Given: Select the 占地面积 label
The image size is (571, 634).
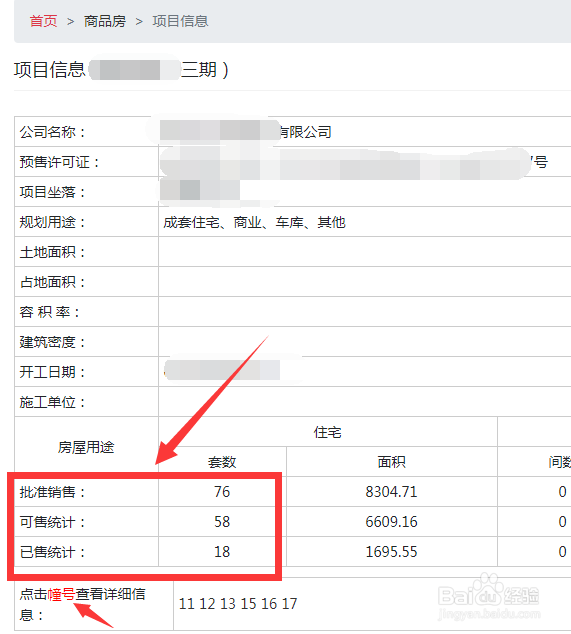Looking at the screenshot, I should [53, 282].
